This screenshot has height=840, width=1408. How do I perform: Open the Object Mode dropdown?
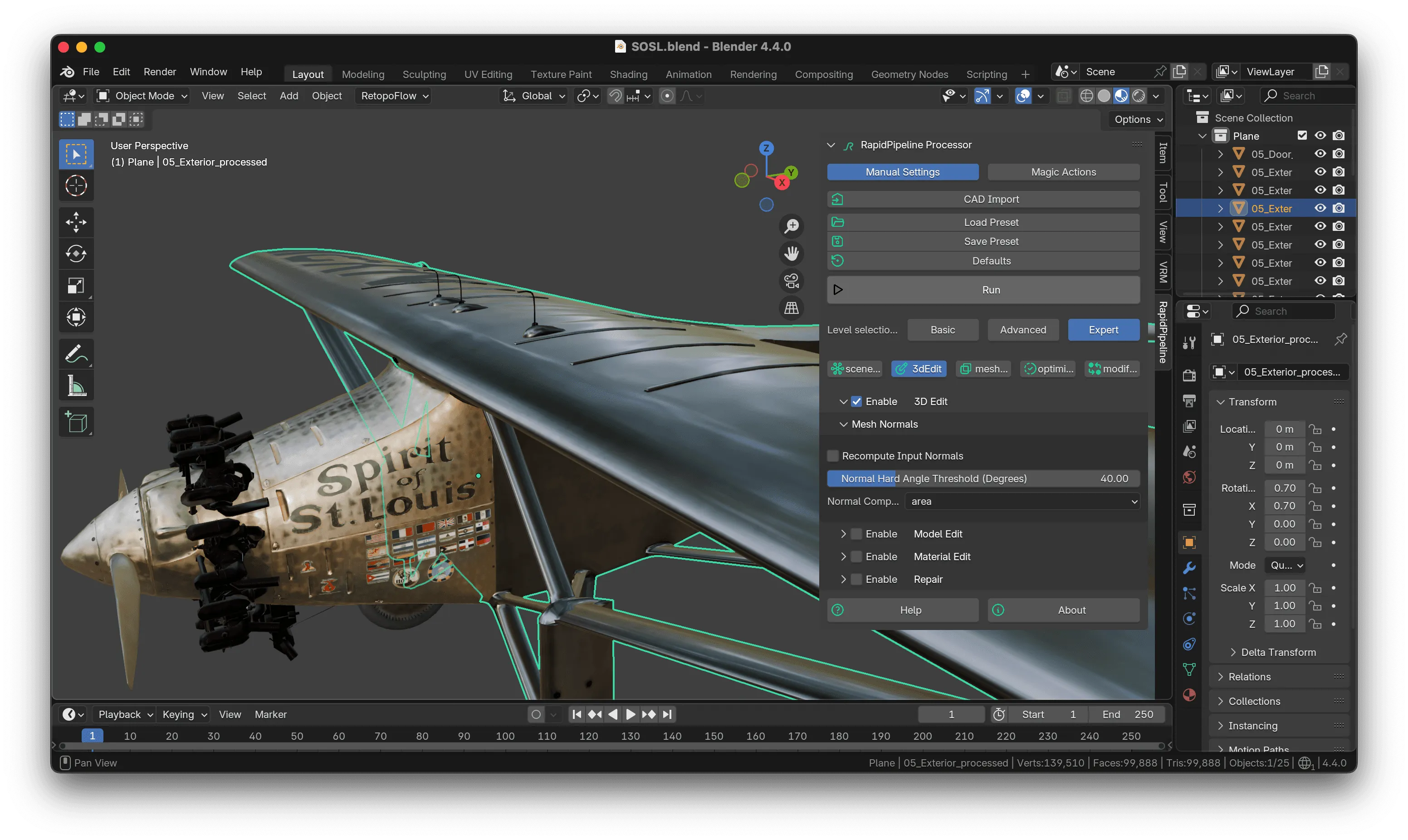pyautogui.click(x=143, y=96)
